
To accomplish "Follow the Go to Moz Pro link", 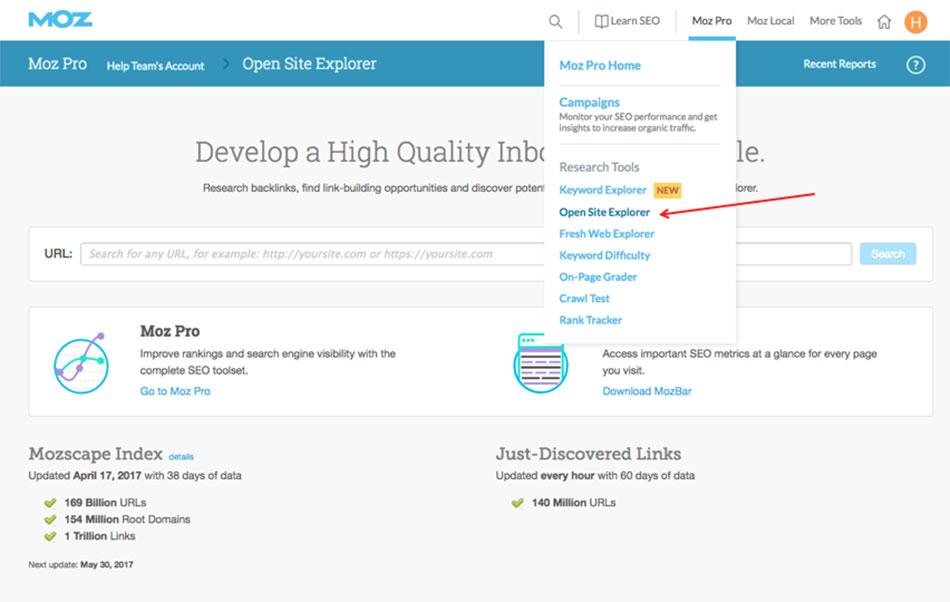I will (175, 391).
